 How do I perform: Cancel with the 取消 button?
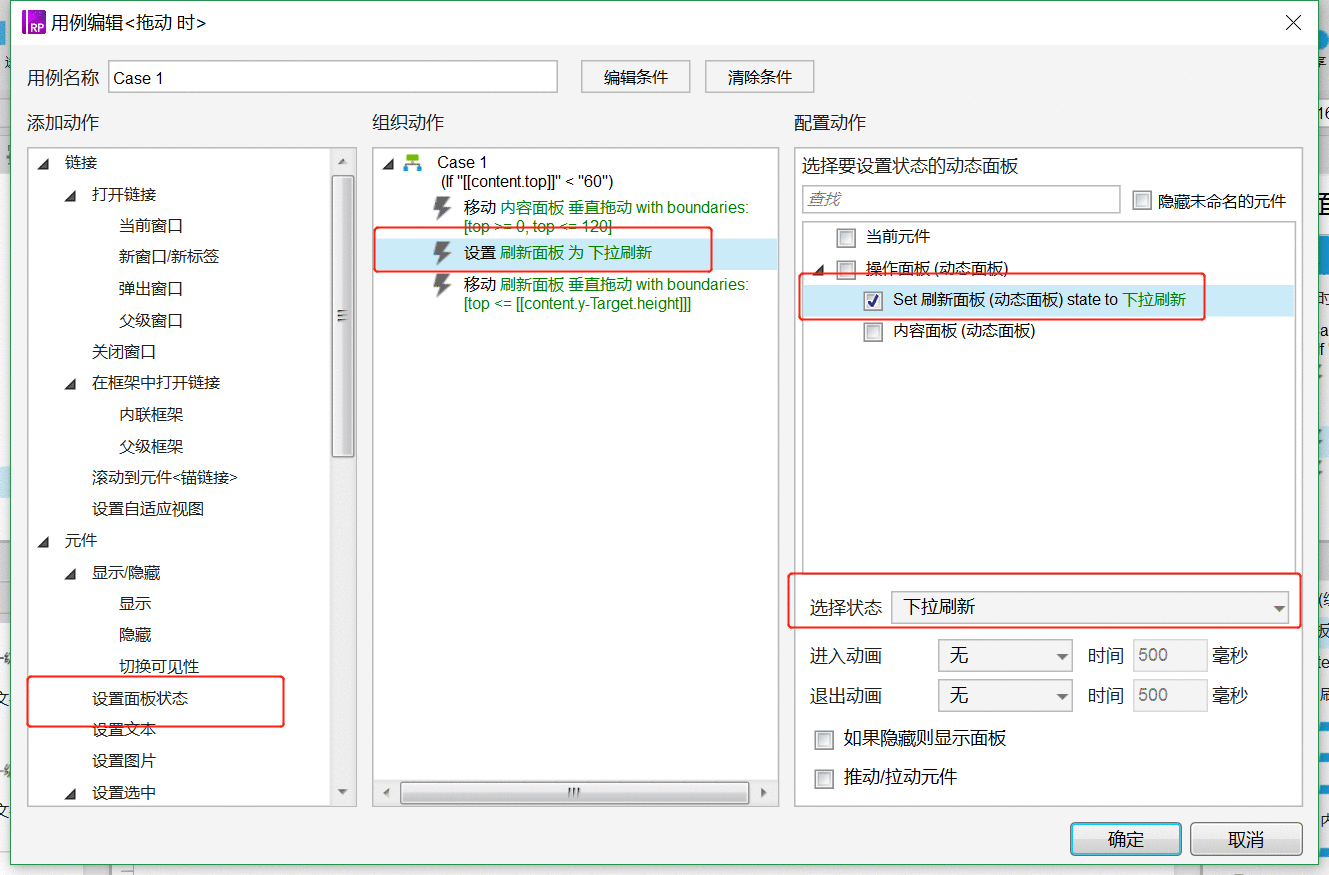pos(1246,839)
